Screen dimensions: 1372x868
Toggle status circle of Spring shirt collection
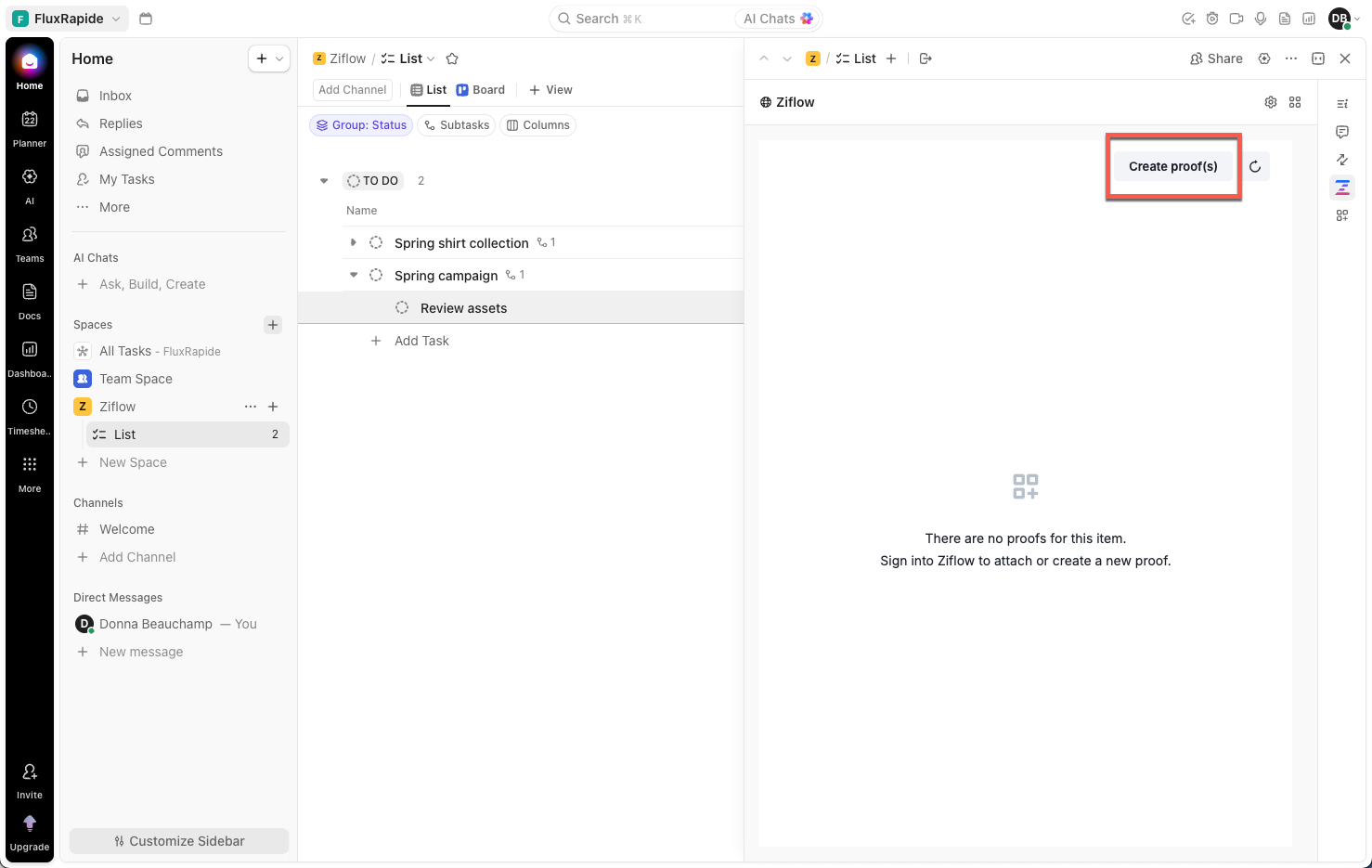coord(376,242)
